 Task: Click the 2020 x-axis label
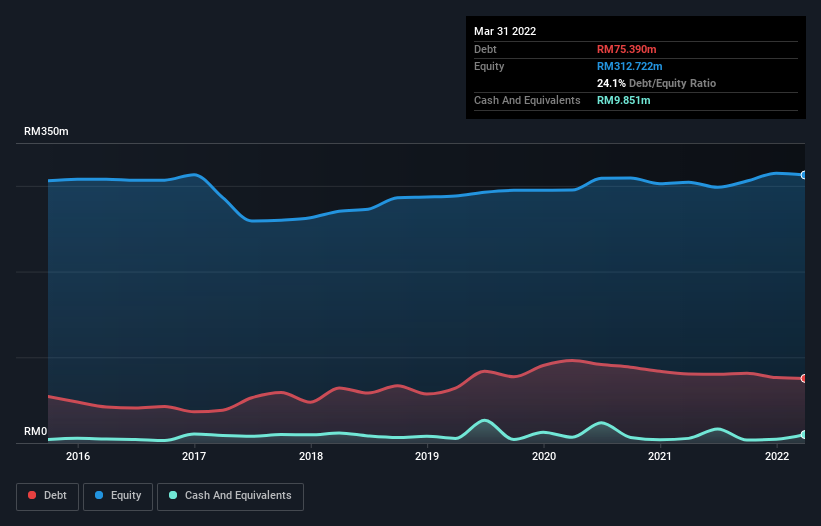(544, 456)
